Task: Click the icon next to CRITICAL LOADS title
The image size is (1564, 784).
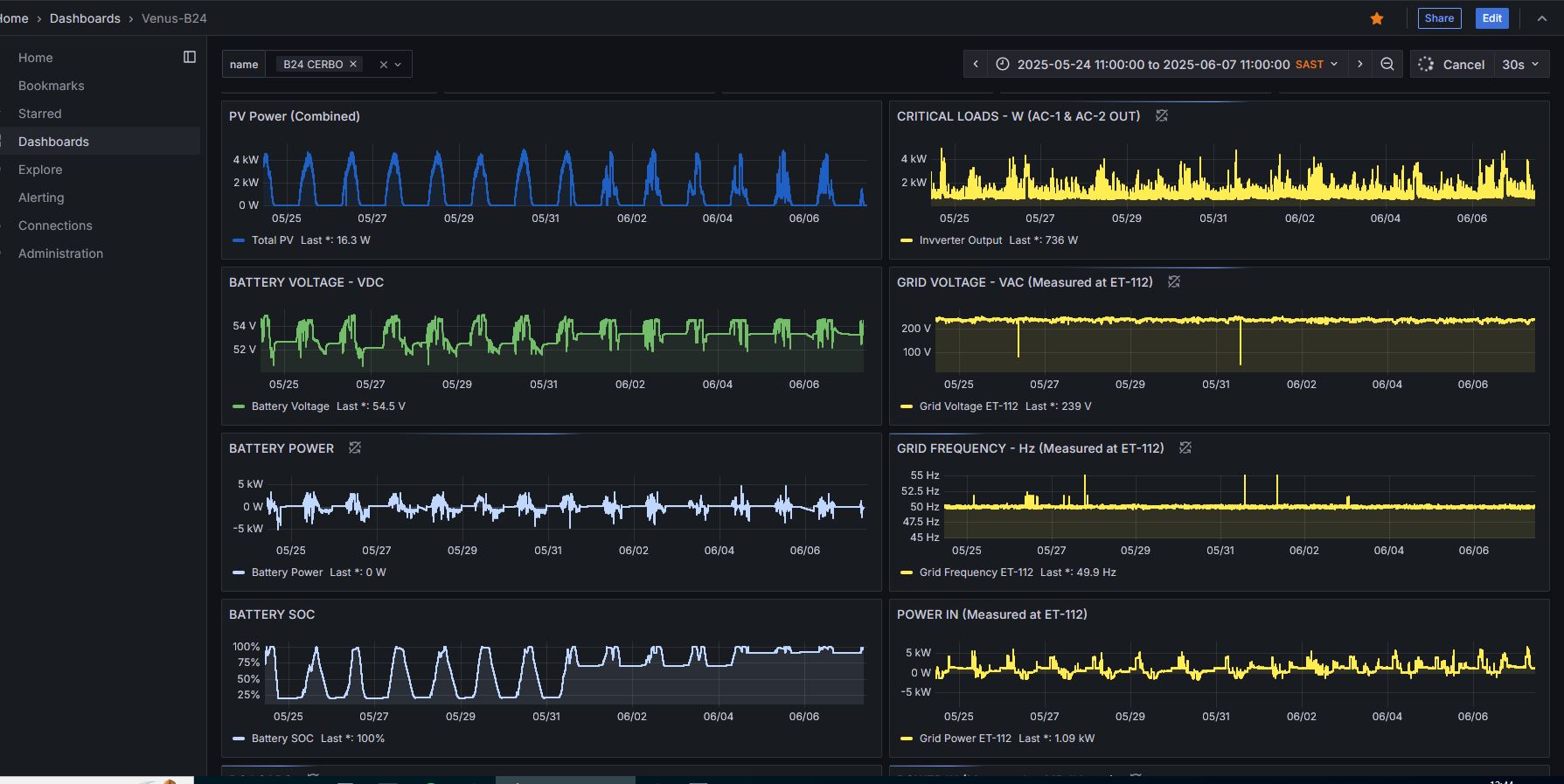Action: (1162, 116)
